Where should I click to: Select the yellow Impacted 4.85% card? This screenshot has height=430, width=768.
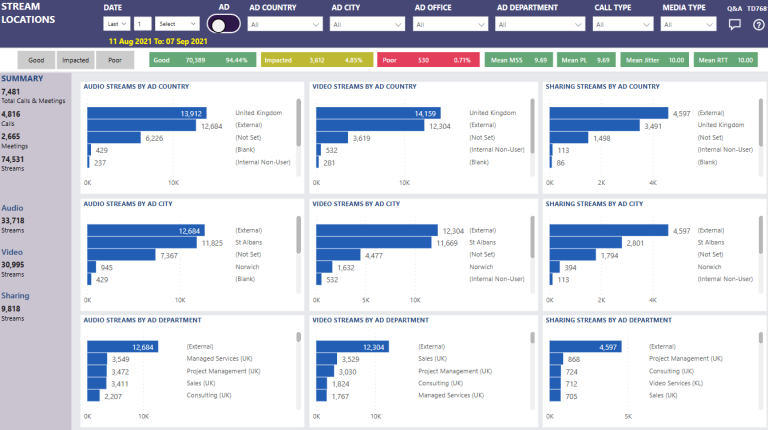[x=317, y=60]
